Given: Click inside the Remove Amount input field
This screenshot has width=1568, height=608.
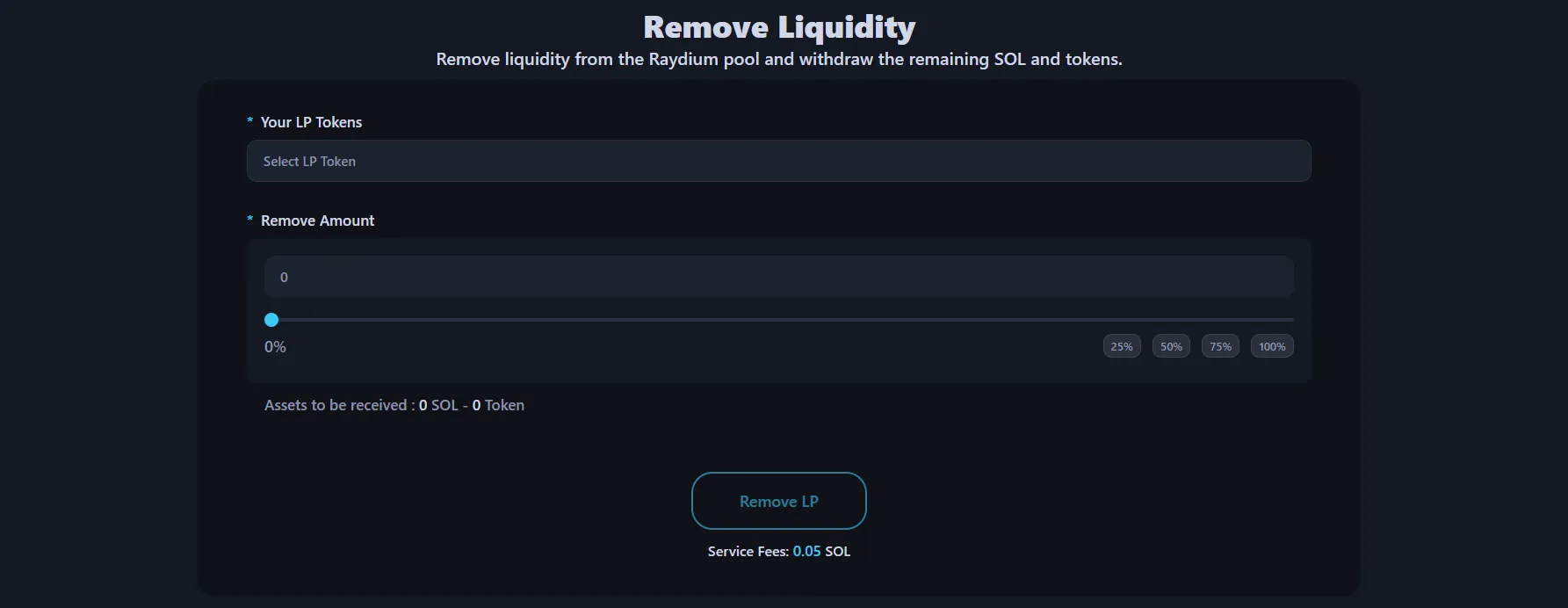Looking at the screenshot, I should [778, 276].
